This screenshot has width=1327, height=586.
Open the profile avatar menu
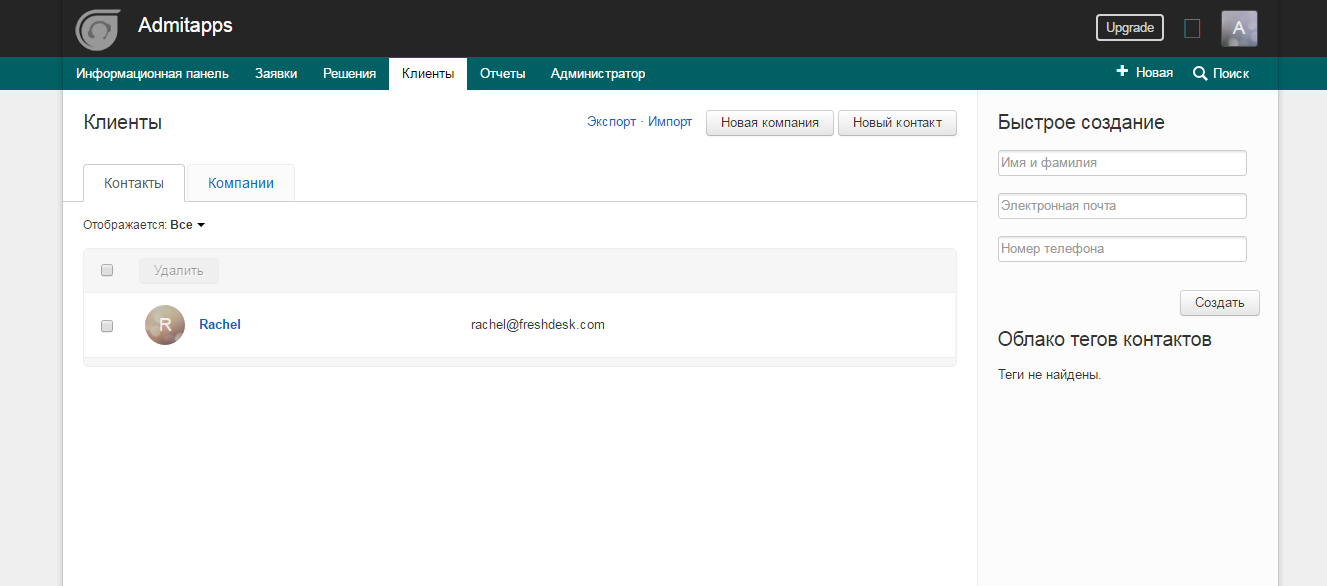click(x=1239, y=27)
